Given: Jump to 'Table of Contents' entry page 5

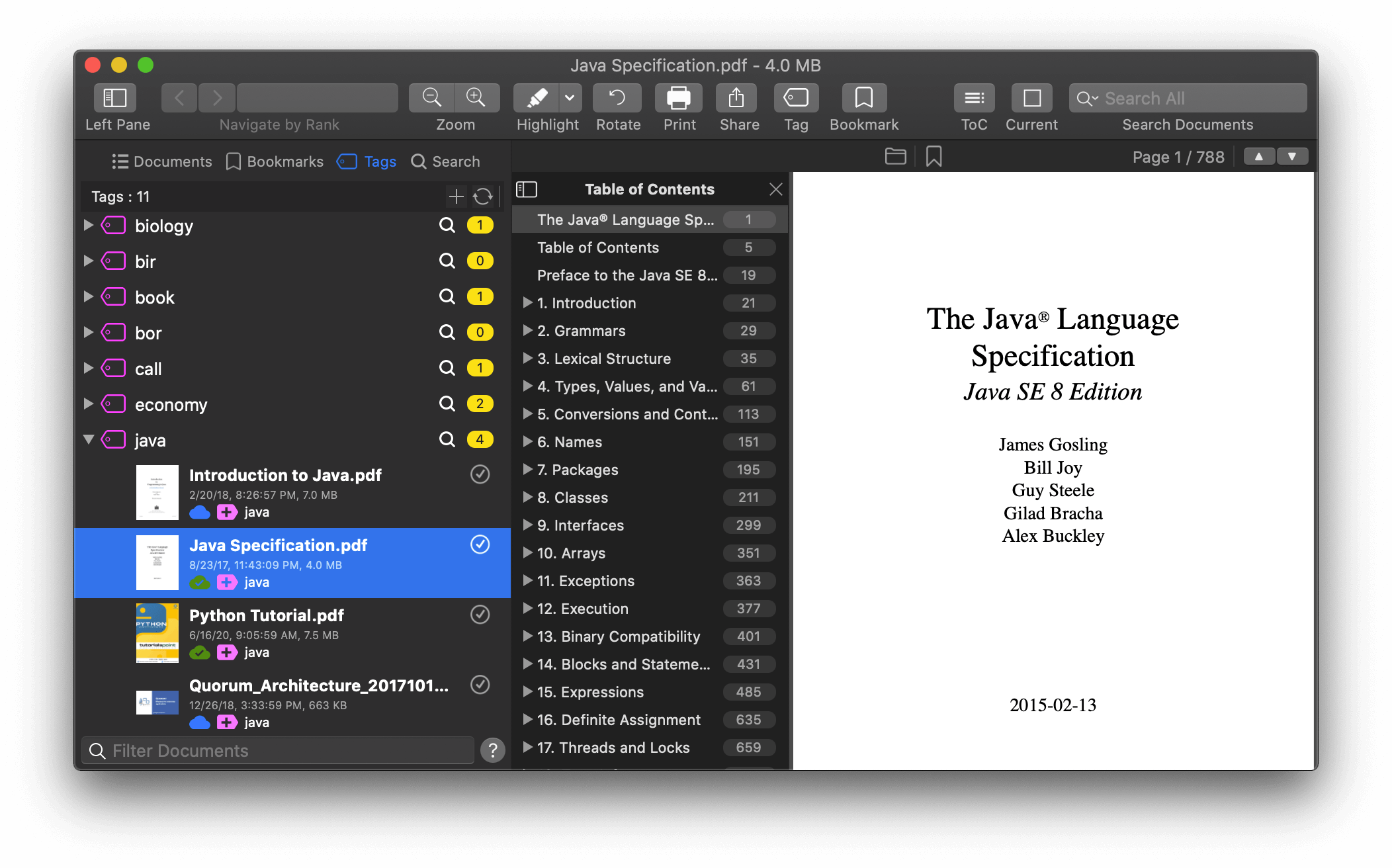Looking at the screenshot, I should click(650, 247).
